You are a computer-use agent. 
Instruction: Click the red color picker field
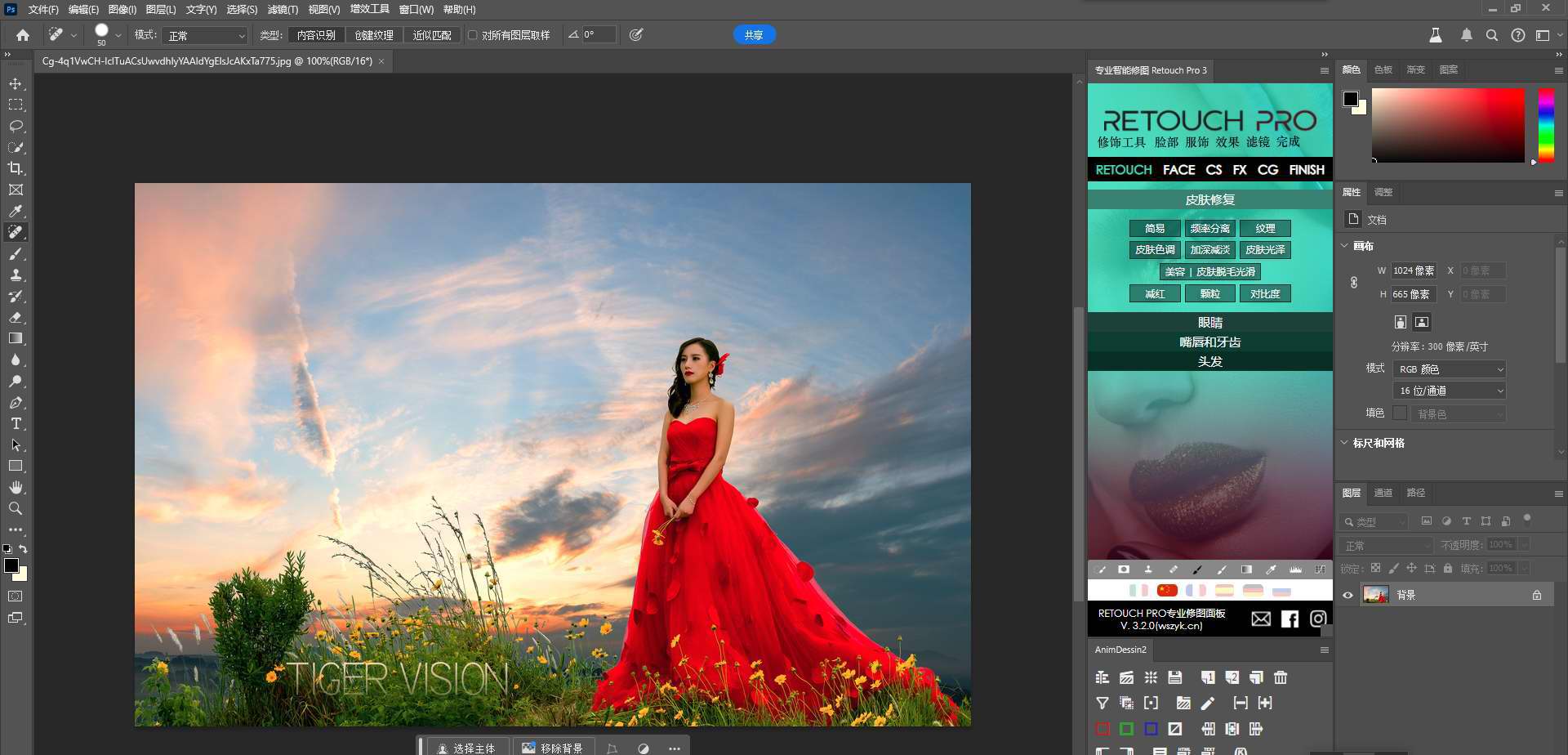pyautogui.click(x=1448, y=125)
